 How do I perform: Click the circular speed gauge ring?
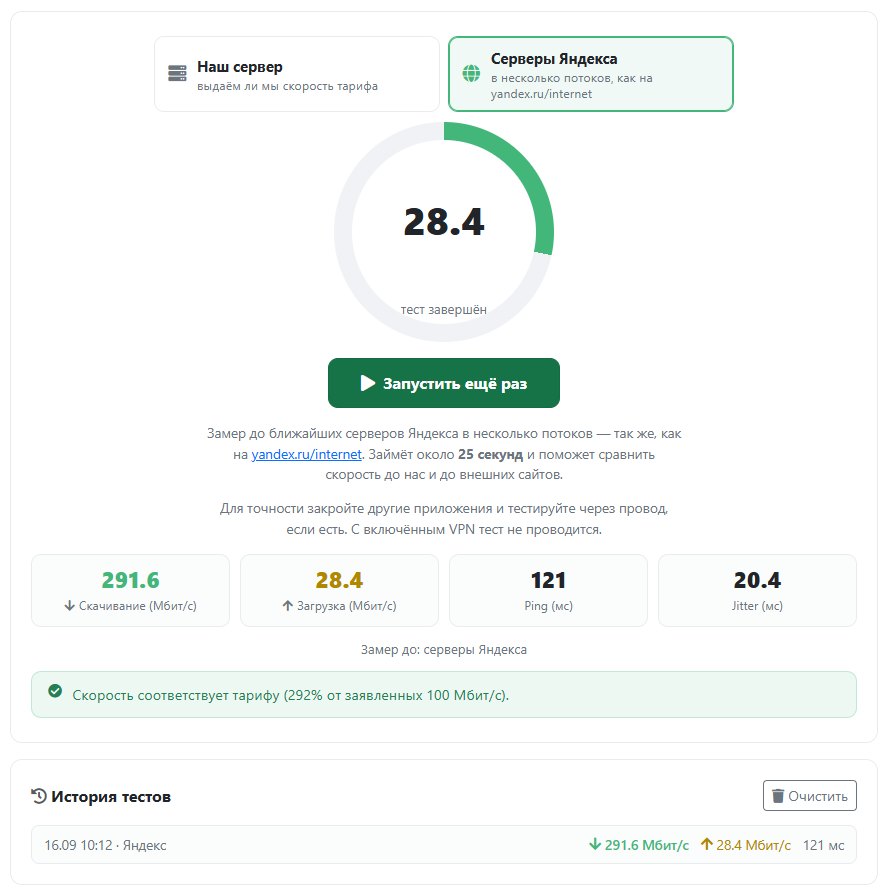point(444,232)
